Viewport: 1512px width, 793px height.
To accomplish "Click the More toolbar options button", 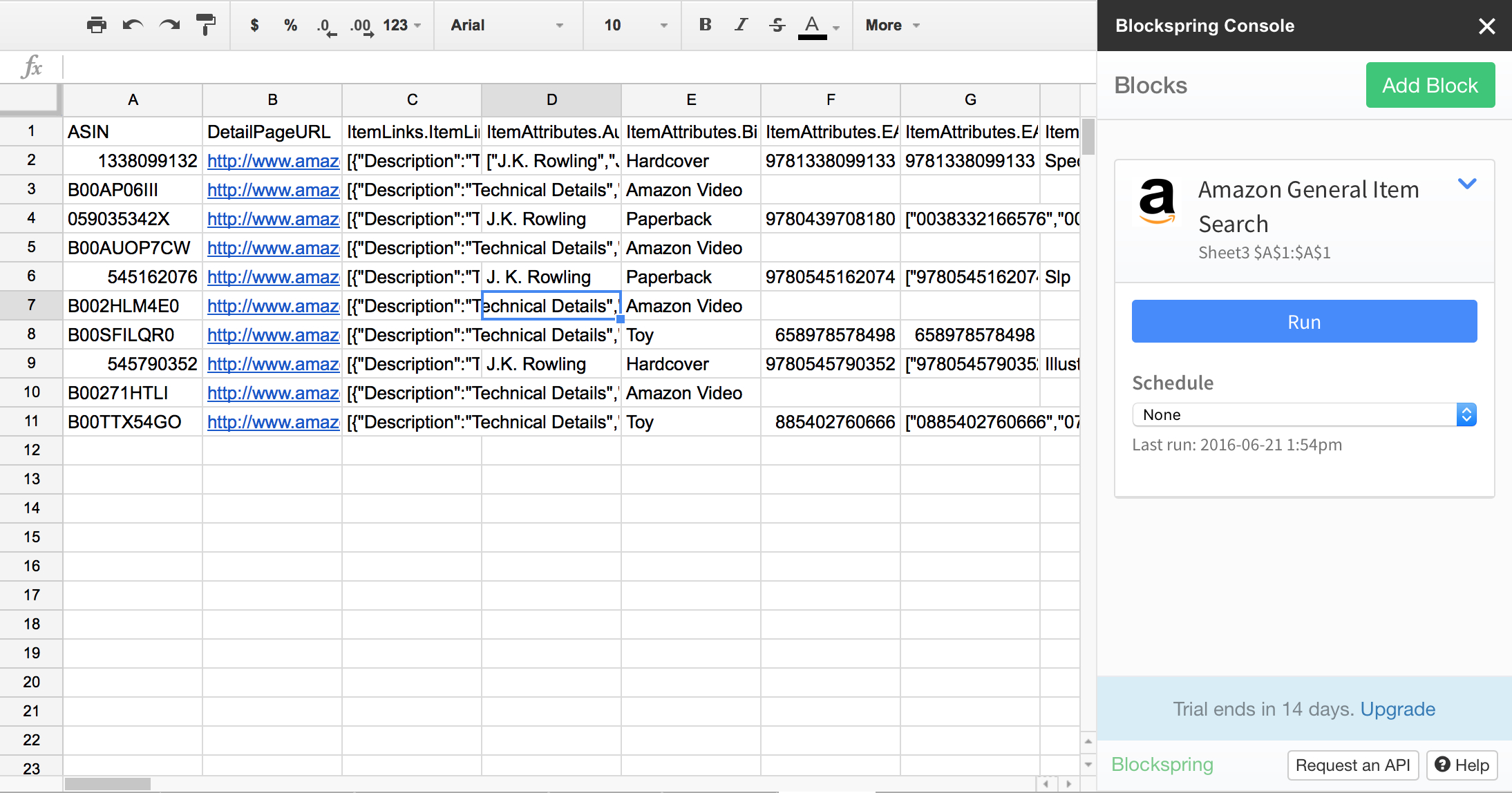I will point(892,25).
